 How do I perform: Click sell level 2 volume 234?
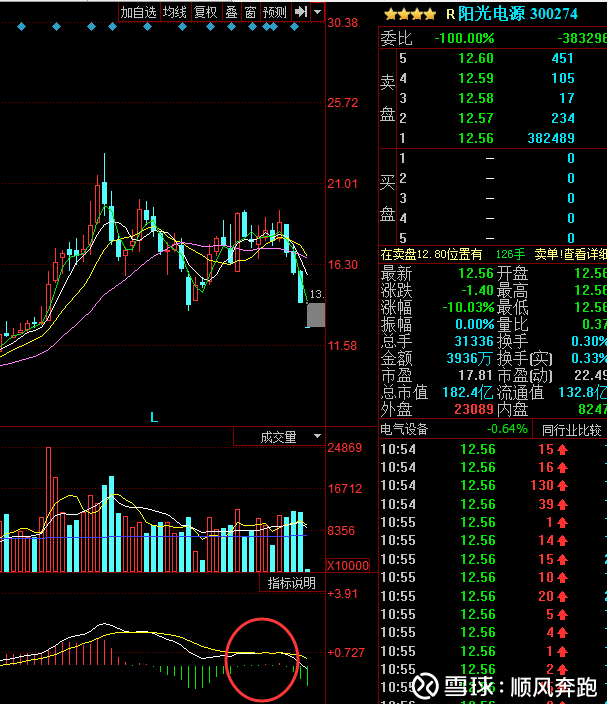click(x=563, y=119)
